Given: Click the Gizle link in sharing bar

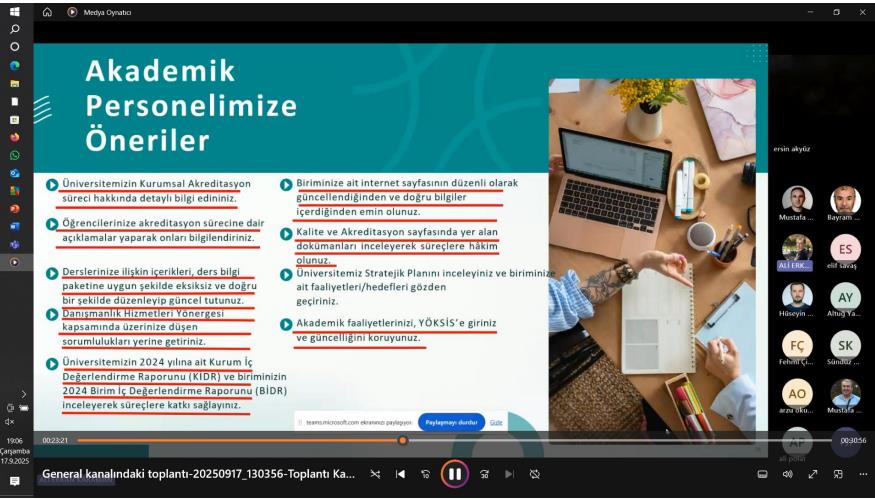Looking at the screenshot, I should point(496,422).
